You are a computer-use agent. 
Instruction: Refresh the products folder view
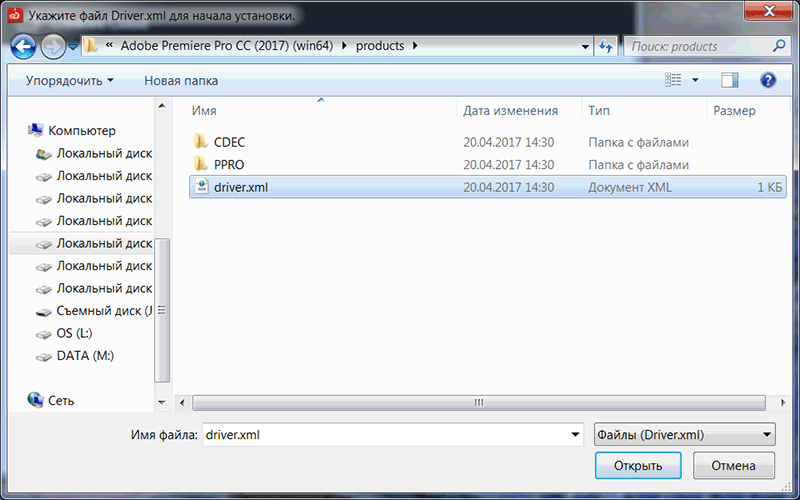coord(606,46)
